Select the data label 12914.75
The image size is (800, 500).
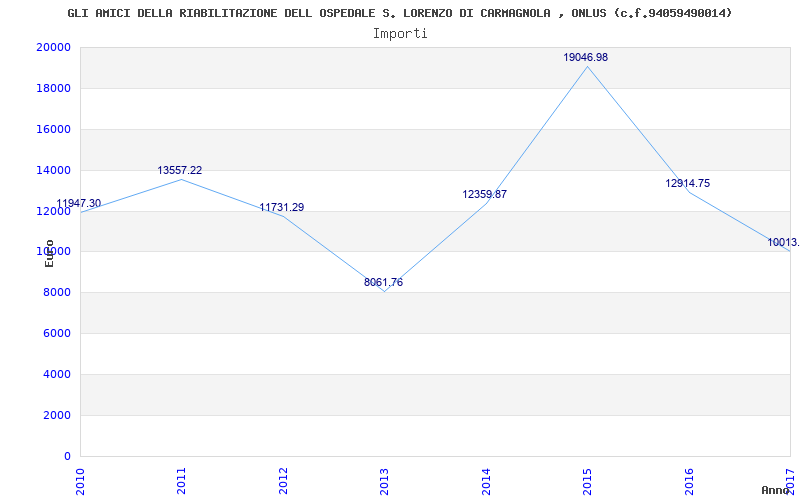[x=687, y=184]
